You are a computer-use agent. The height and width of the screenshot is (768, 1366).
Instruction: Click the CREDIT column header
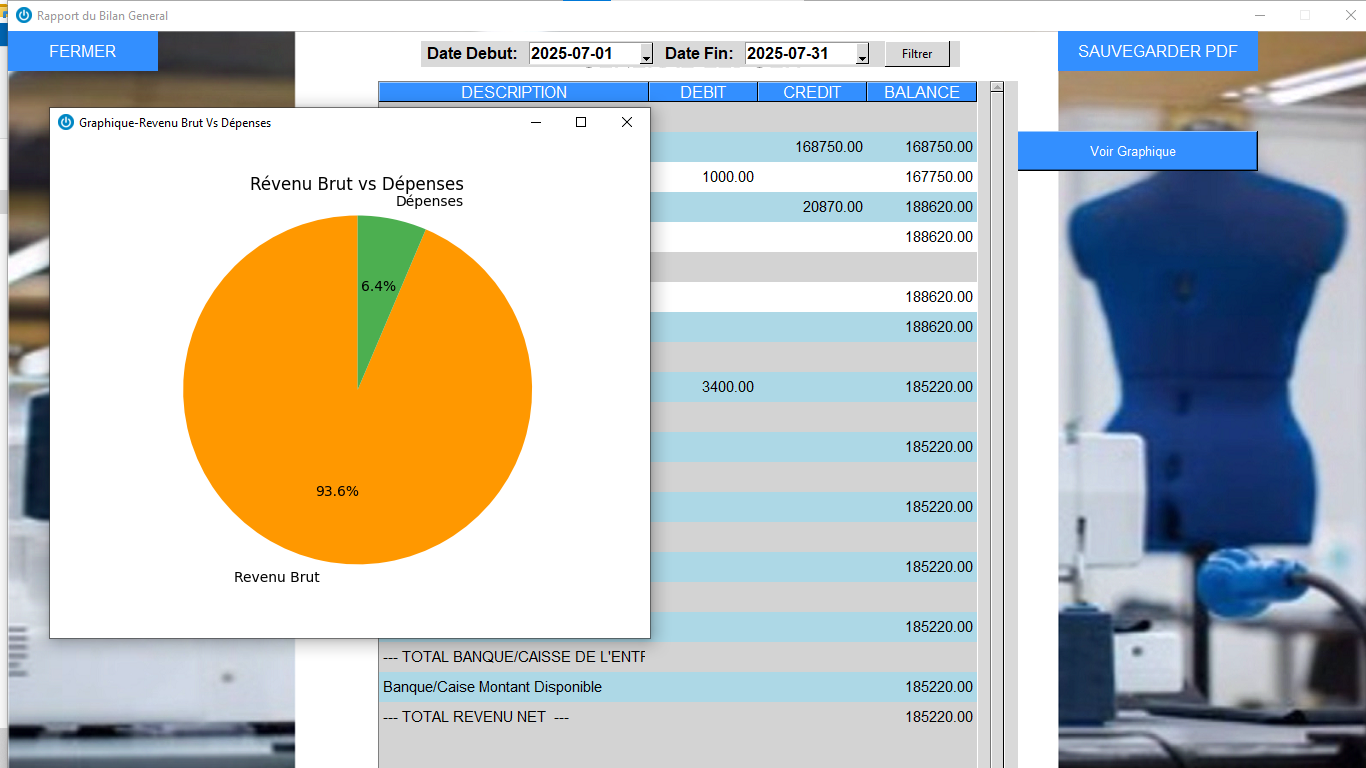click(x=812, y=92)
